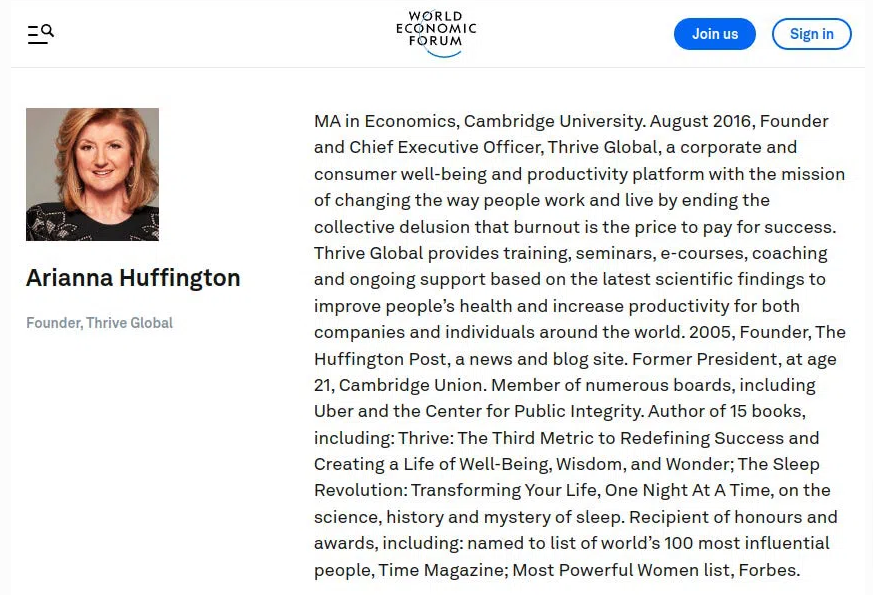The width and height of the screenshot is (873, 595).
Task: Click 'Author of 15 books' text
Action: pos(727,411)
